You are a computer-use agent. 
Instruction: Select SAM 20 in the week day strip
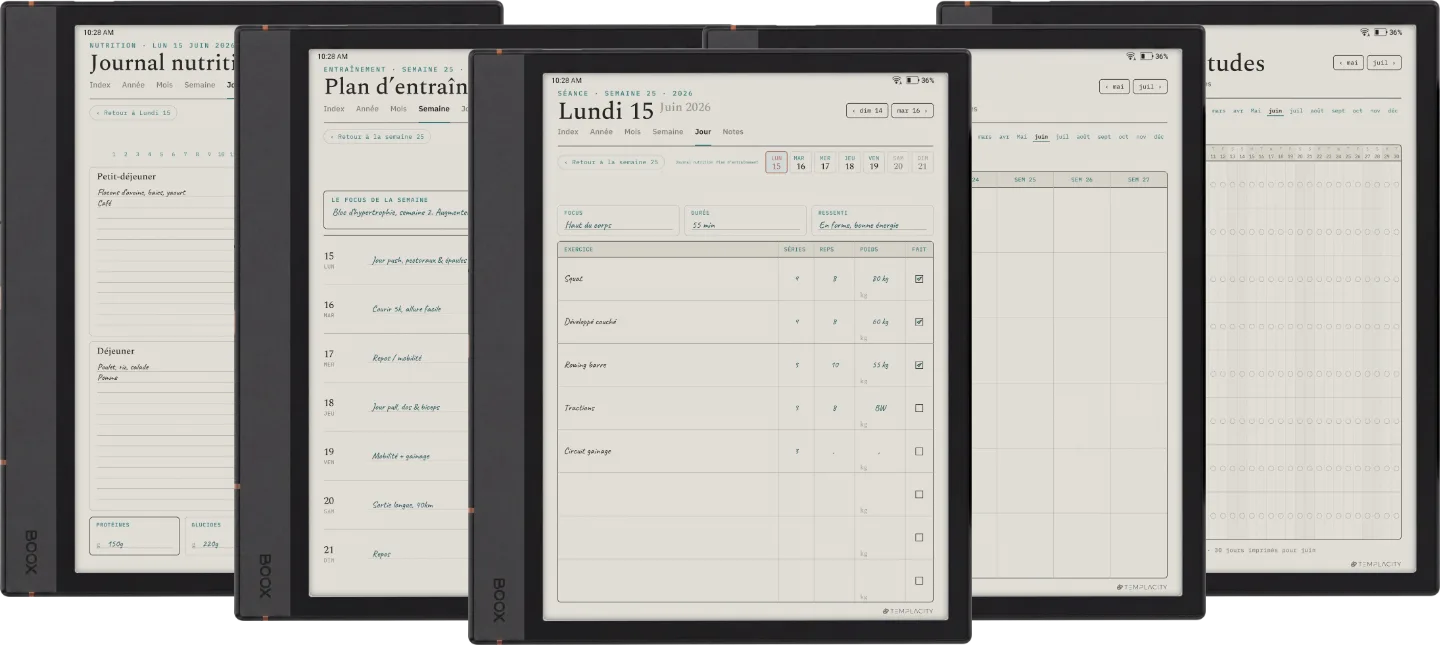pyautogui.click(x=898, y=162)
